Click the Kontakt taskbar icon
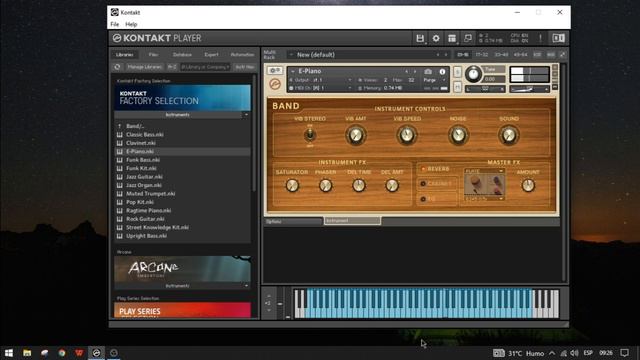The image size is (640, 360). click(96, 353)
